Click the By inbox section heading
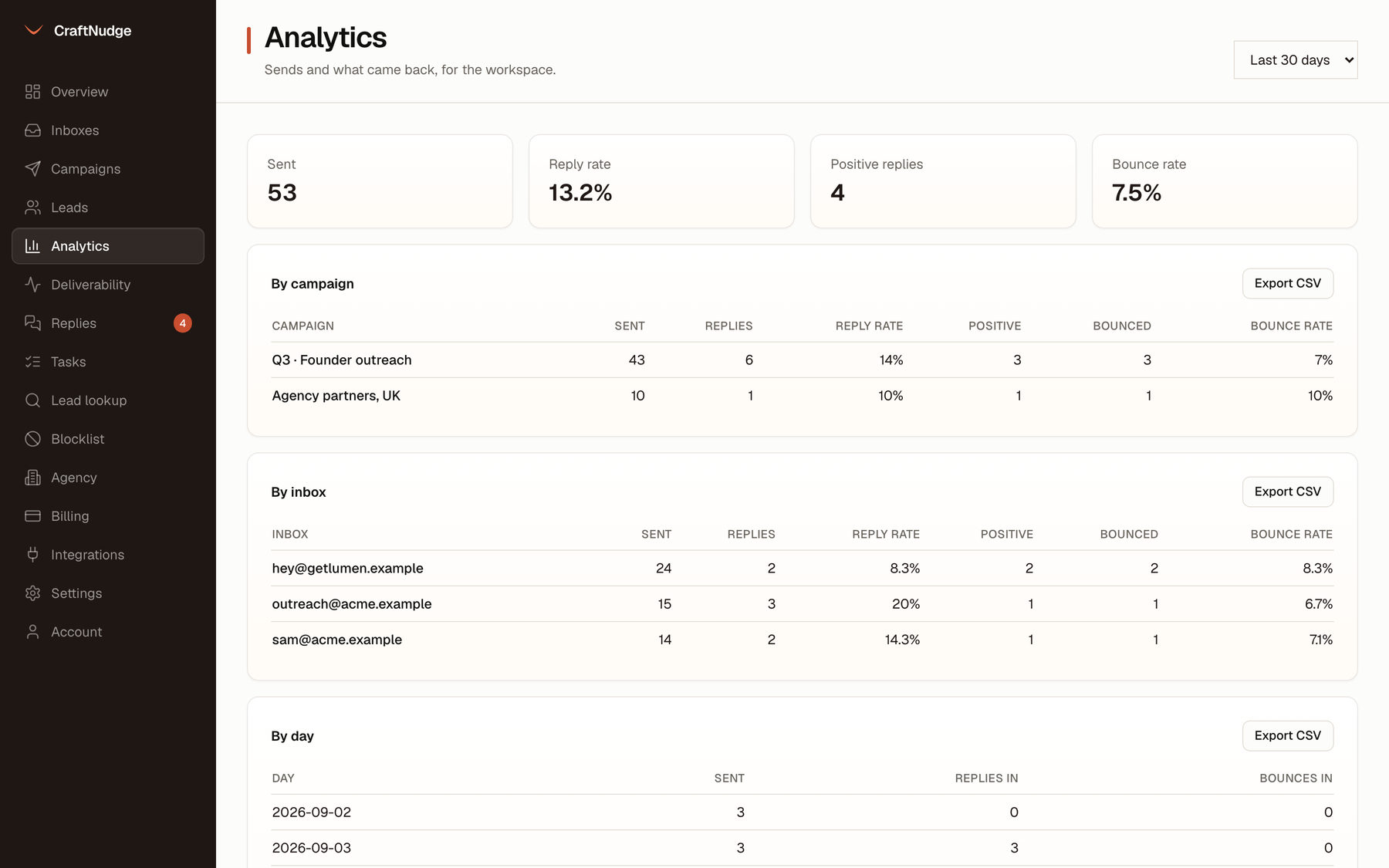 [299, 491]
